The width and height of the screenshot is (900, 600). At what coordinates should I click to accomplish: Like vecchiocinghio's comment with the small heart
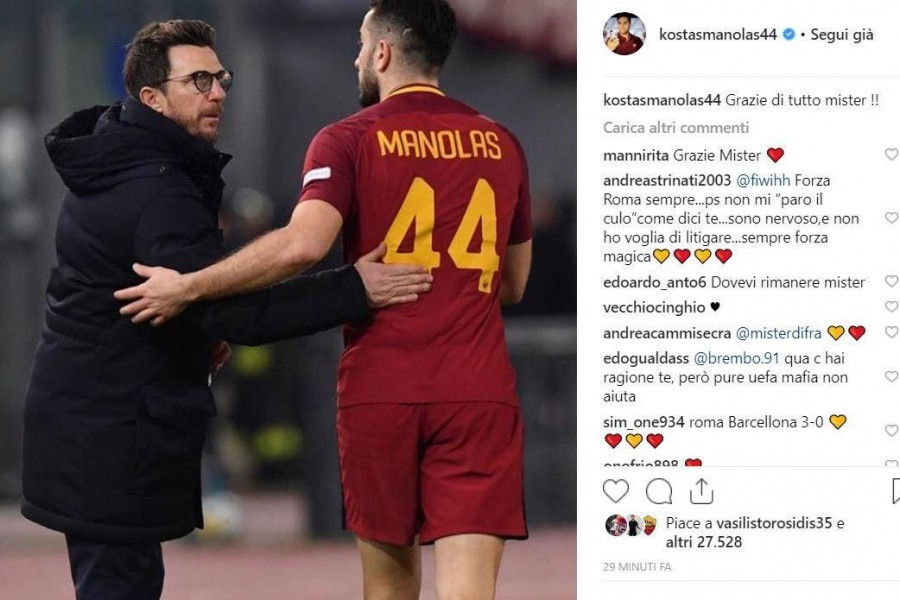coord(891,307)
